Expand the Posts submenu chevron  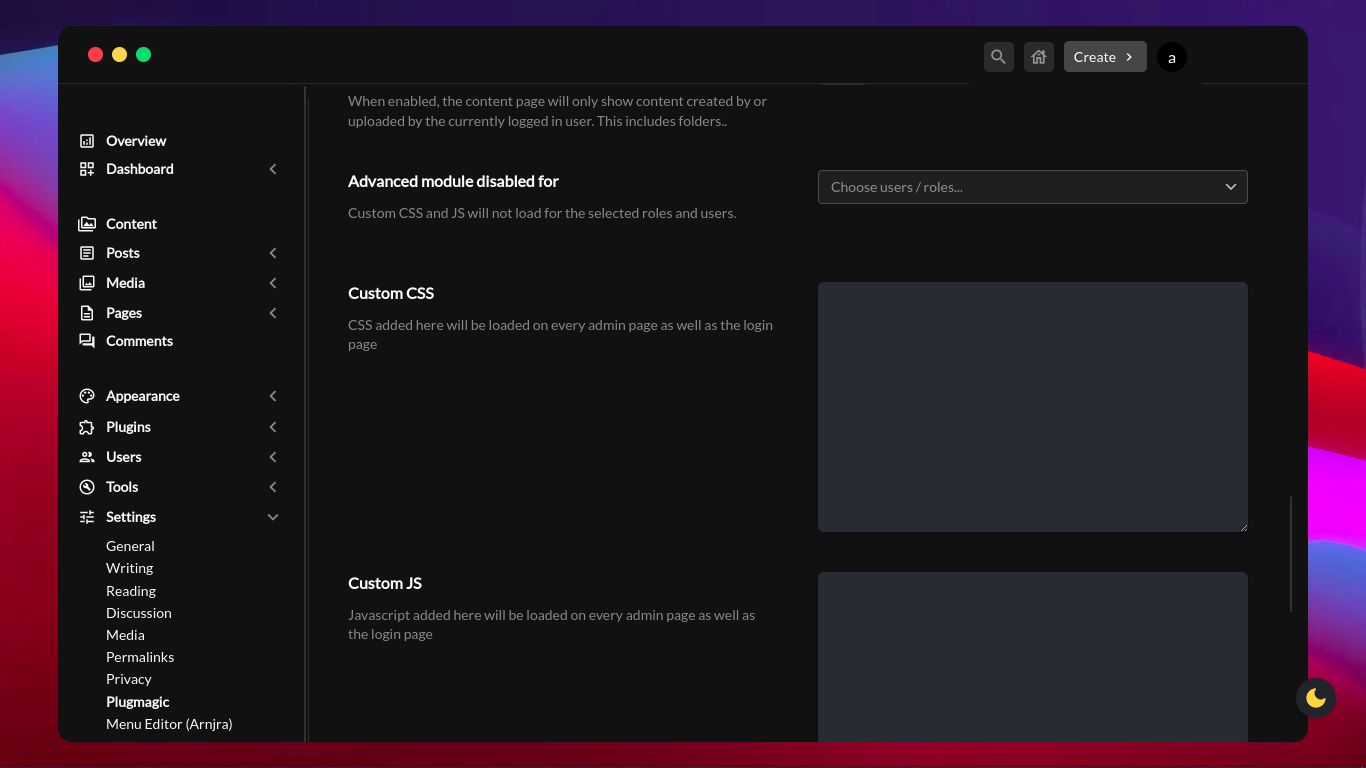click(x=273, y=253)
